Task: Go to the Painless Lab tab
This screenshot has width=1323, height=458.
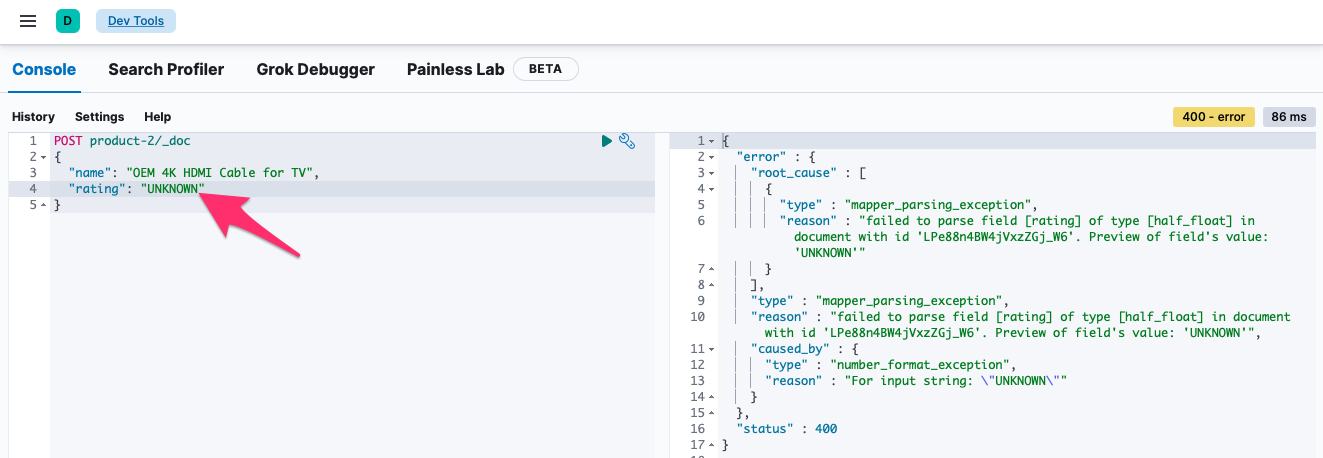Action: click(455, 69)
